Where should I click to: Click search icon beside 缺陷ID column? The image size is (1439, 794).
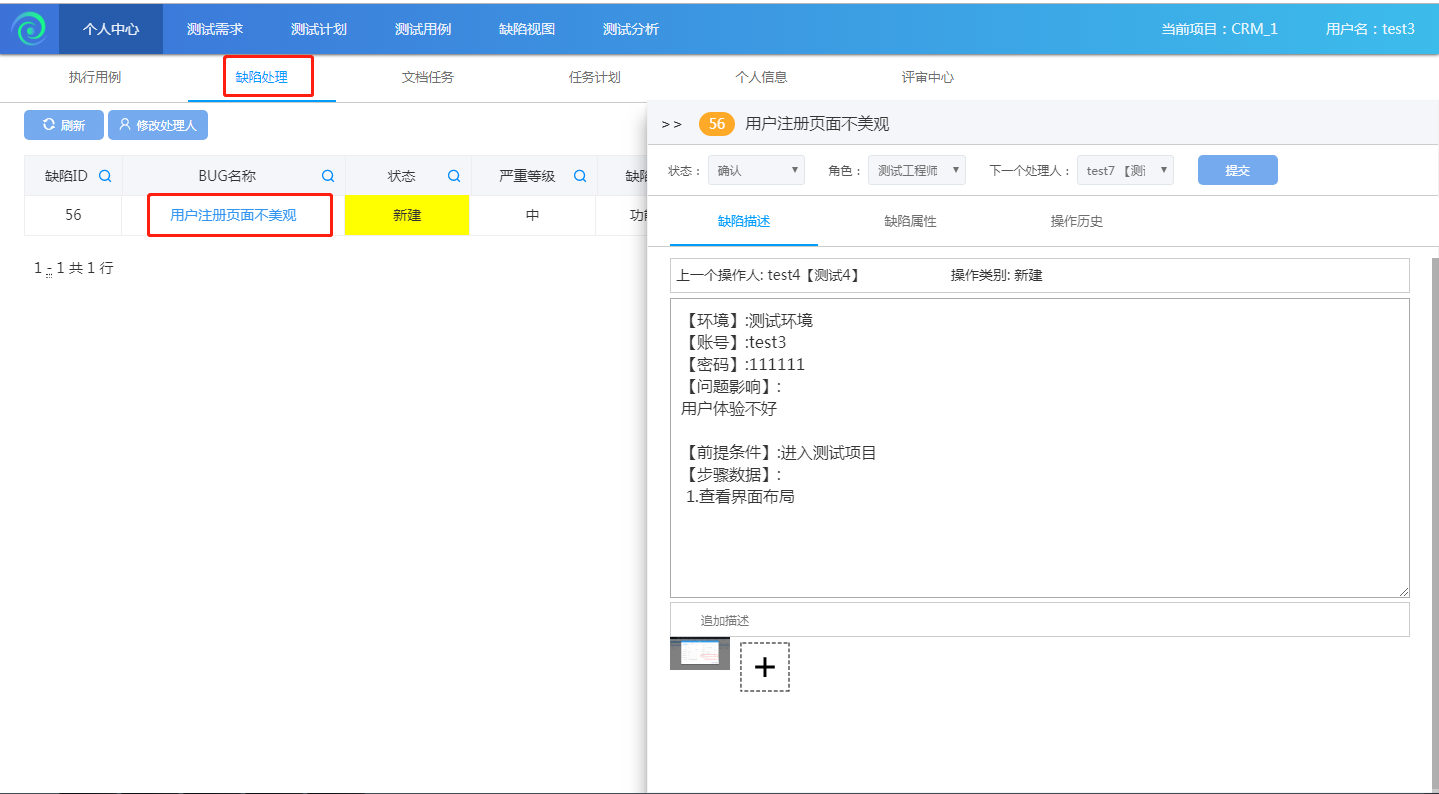click(x=105, y=176)
